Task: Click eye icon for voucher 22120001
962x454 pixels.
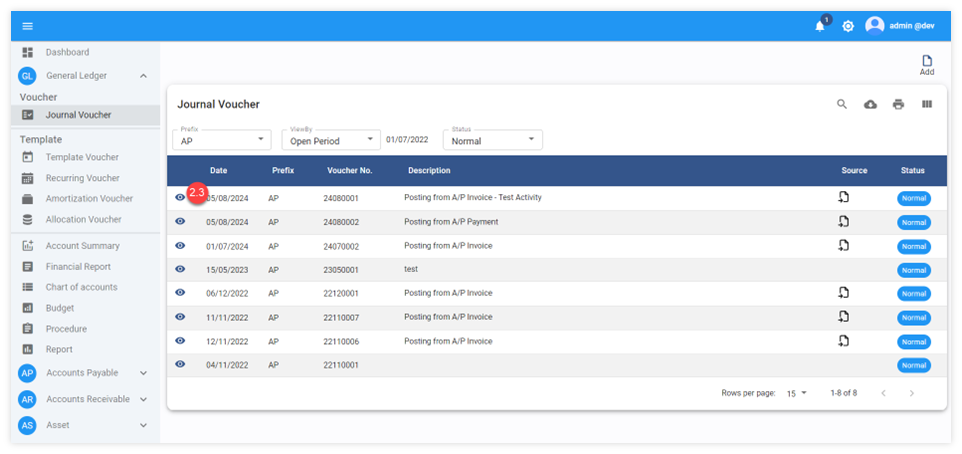Action: pyautogui.click(x=180, y=292)
